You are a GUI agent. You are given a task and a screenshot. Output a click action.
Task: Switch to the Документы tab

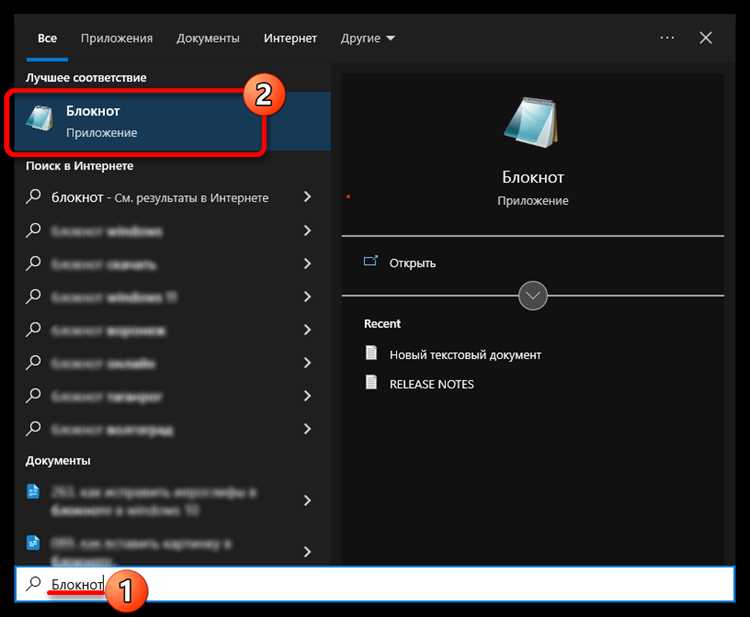(208, 38)
